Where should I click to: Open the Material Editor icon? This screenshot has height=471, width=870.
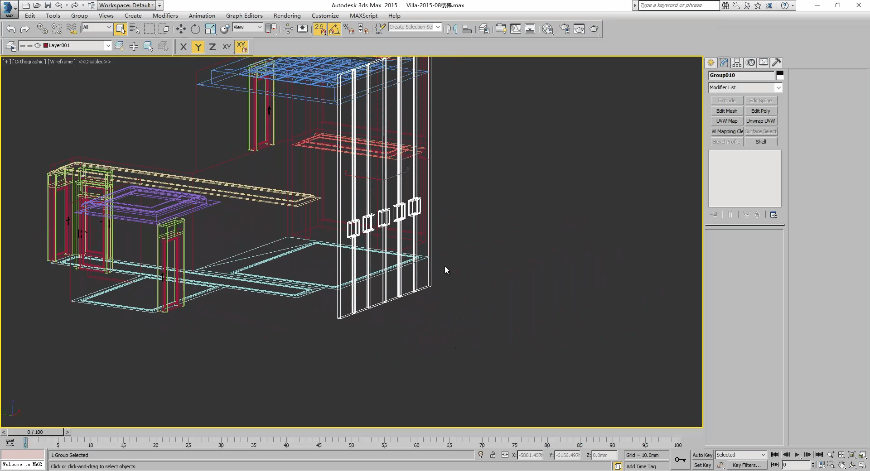coord(547,29)
